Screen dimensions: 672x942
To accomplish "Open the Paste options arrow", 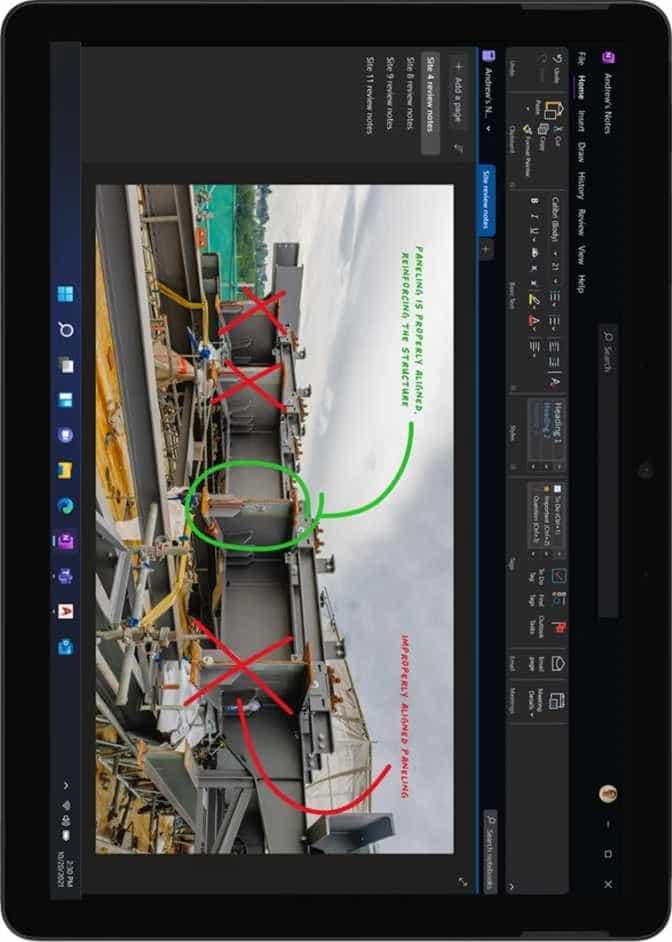I will pos(529,110).
